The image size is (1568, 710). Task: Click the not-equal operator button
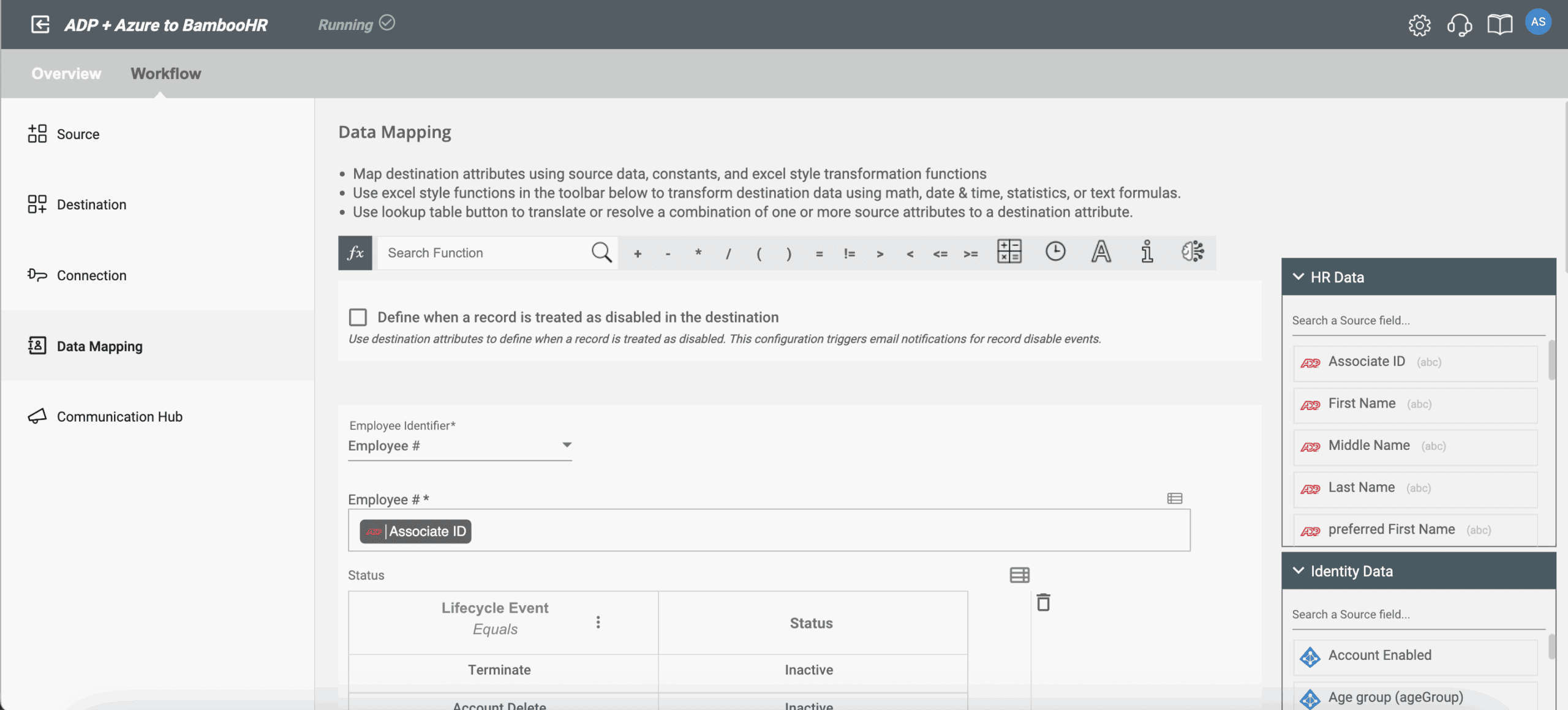click(849, 253)
